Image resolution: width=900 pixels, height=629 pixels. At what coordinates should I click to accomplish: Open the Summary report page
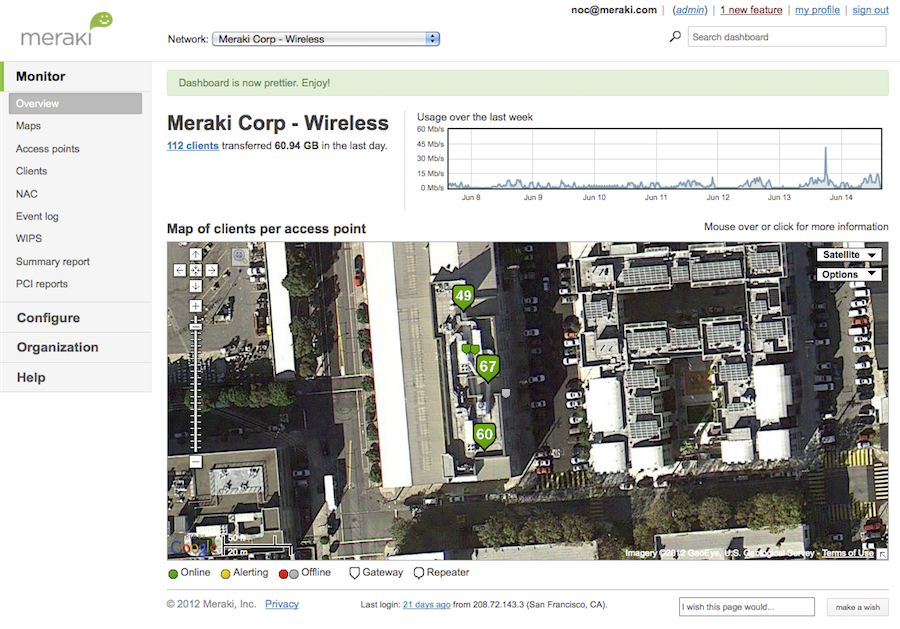click(x=53, y=262)
